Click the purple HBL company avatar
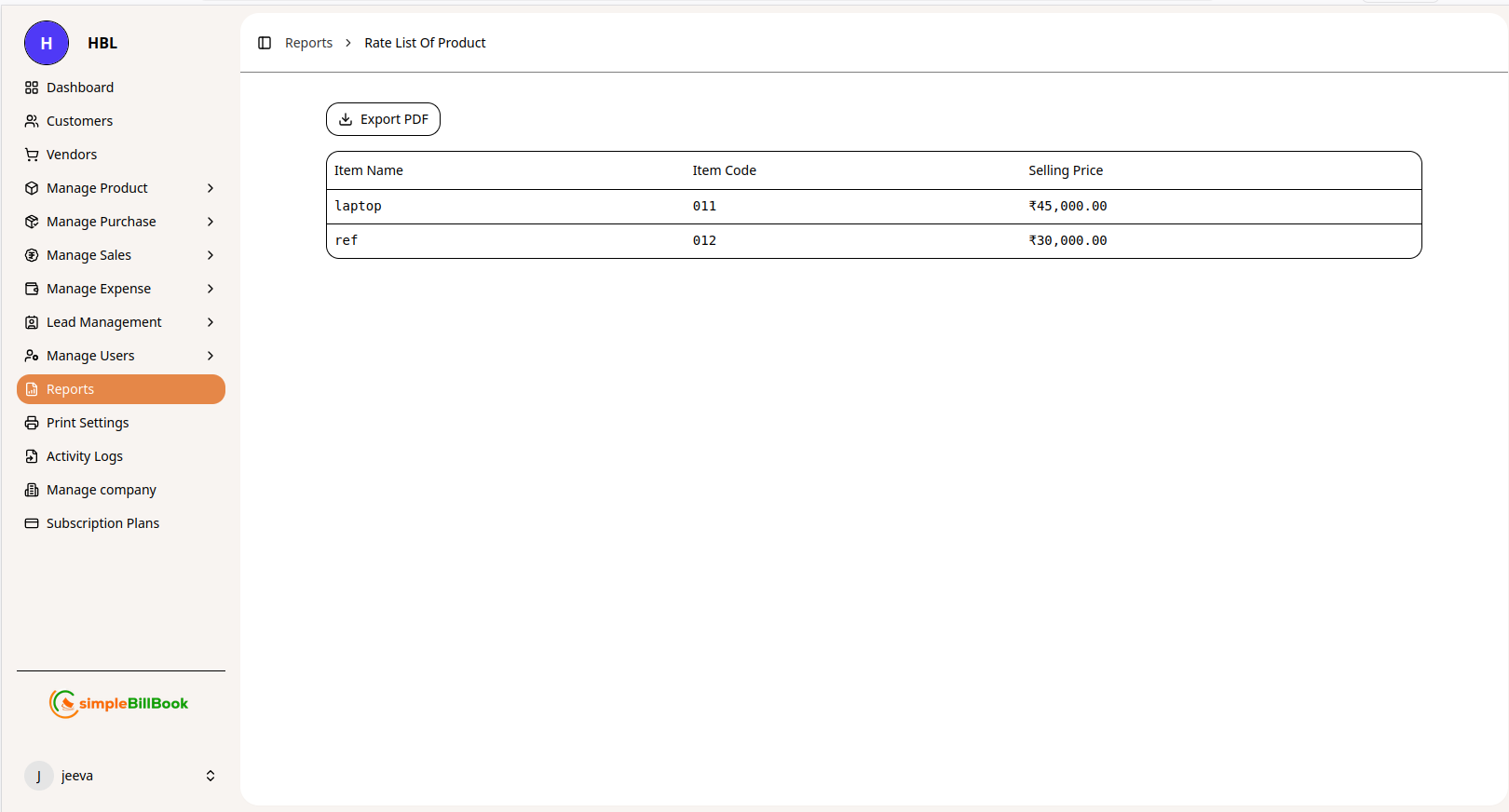Viewport: 1509px width, 812px height. [47, 43]
